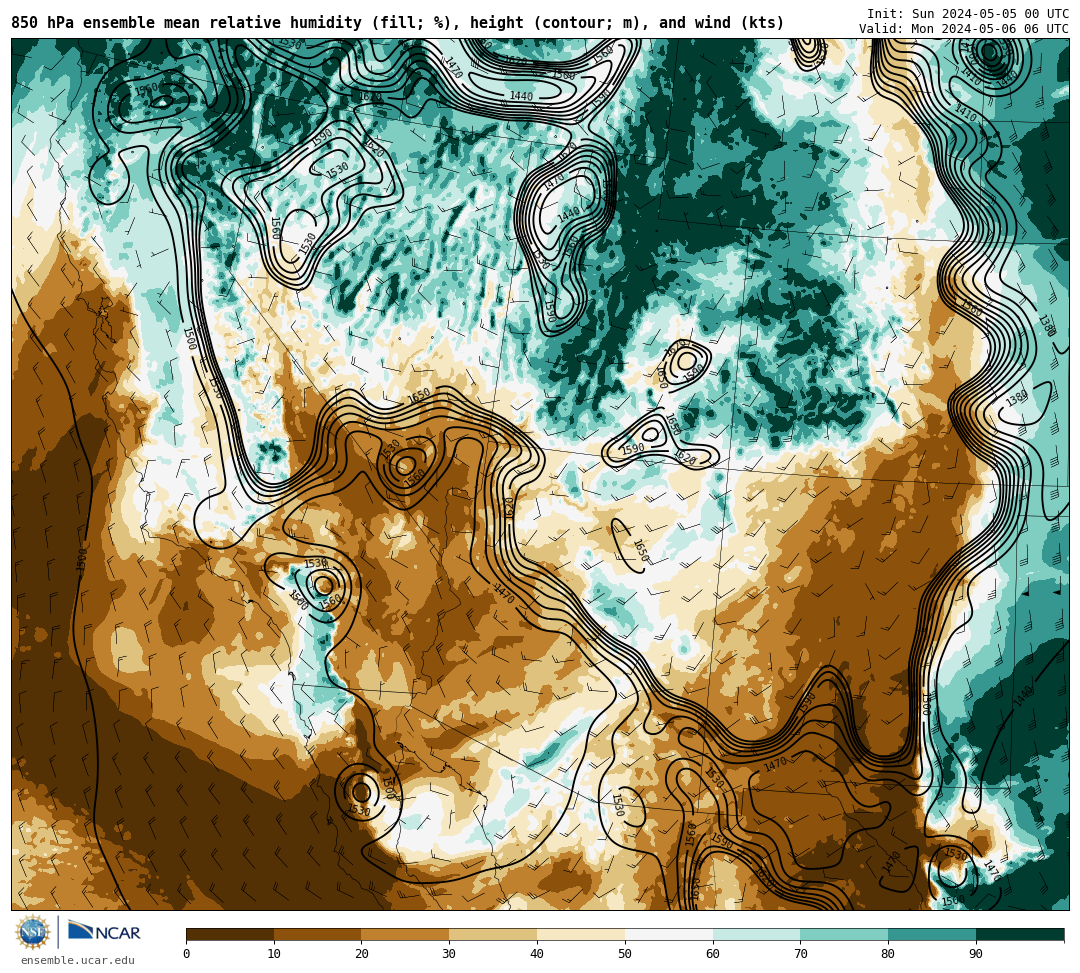1080x973 pixels.
Task: Pick the 70–80% teal colorbar segment
Action: (x=844, y=934)
